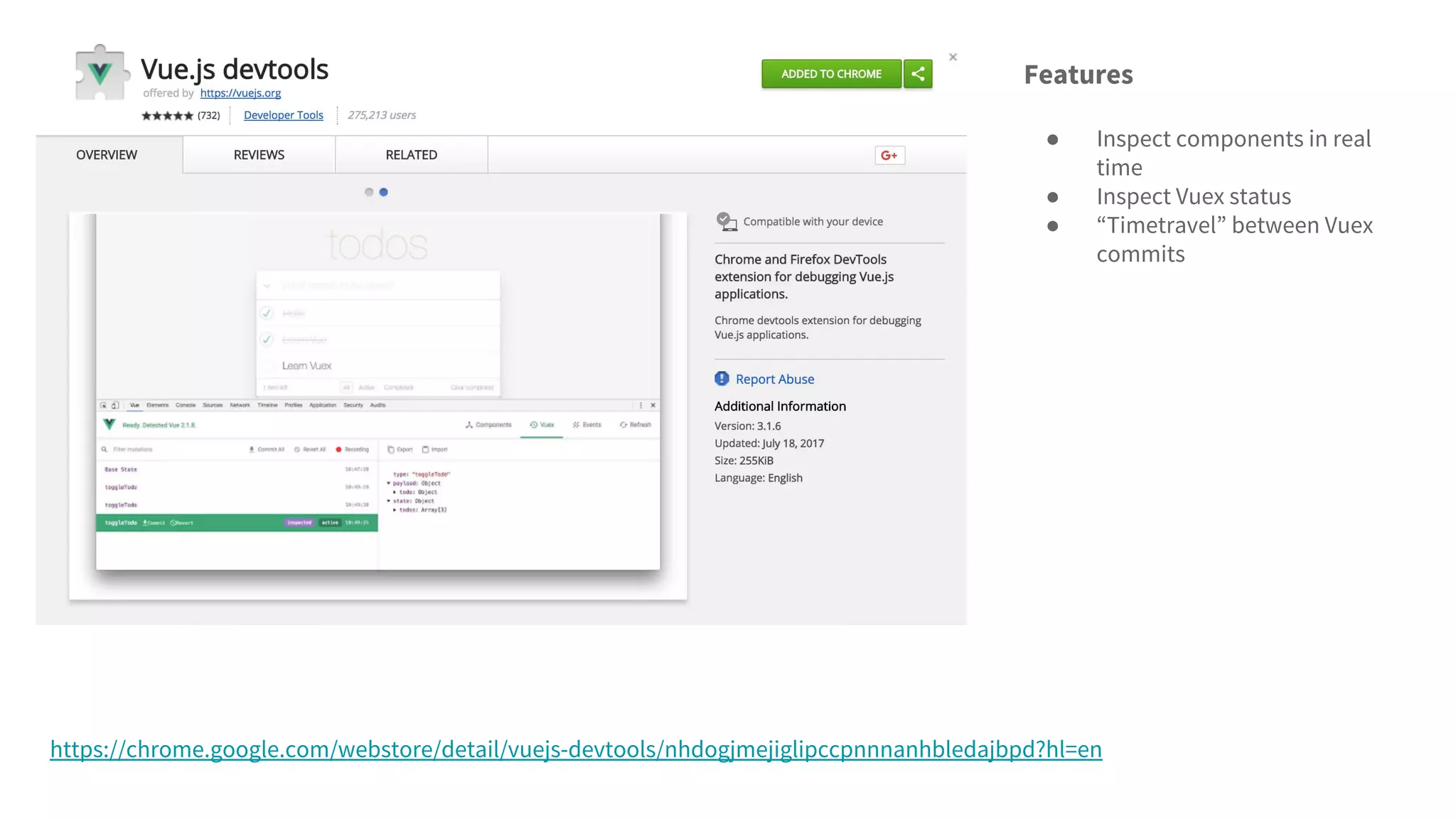The width and height of the screenshot is (1456, 819).
Task: Expand the todos Array(3) entry
Action: pos(395,510)
